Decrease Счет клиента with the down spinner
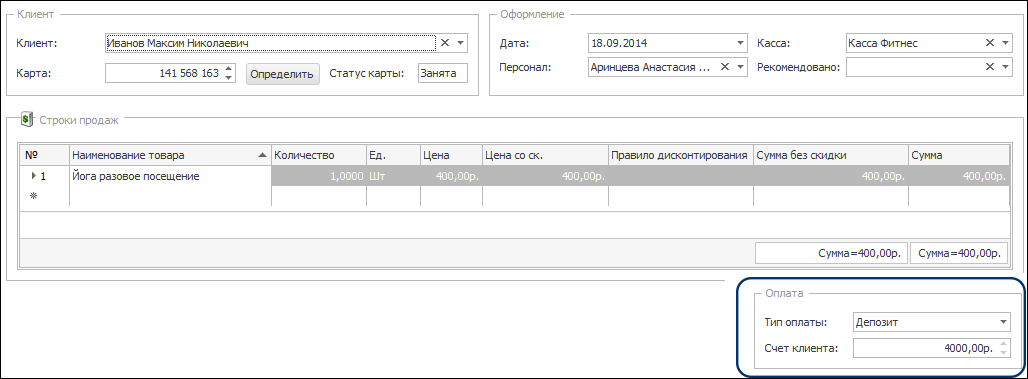The width and height of the screenshot is (1028, 379). (1004, 353)
